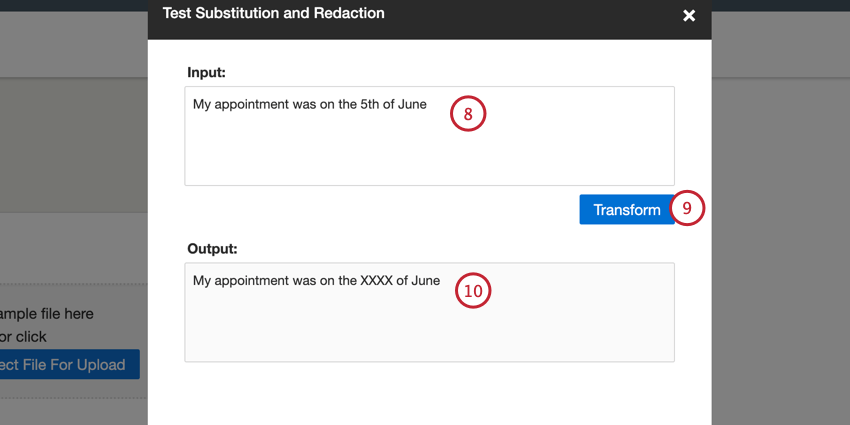The image size is (850, 425).
Task: Click blank dialog space below Output box
Action: [430, 395]
